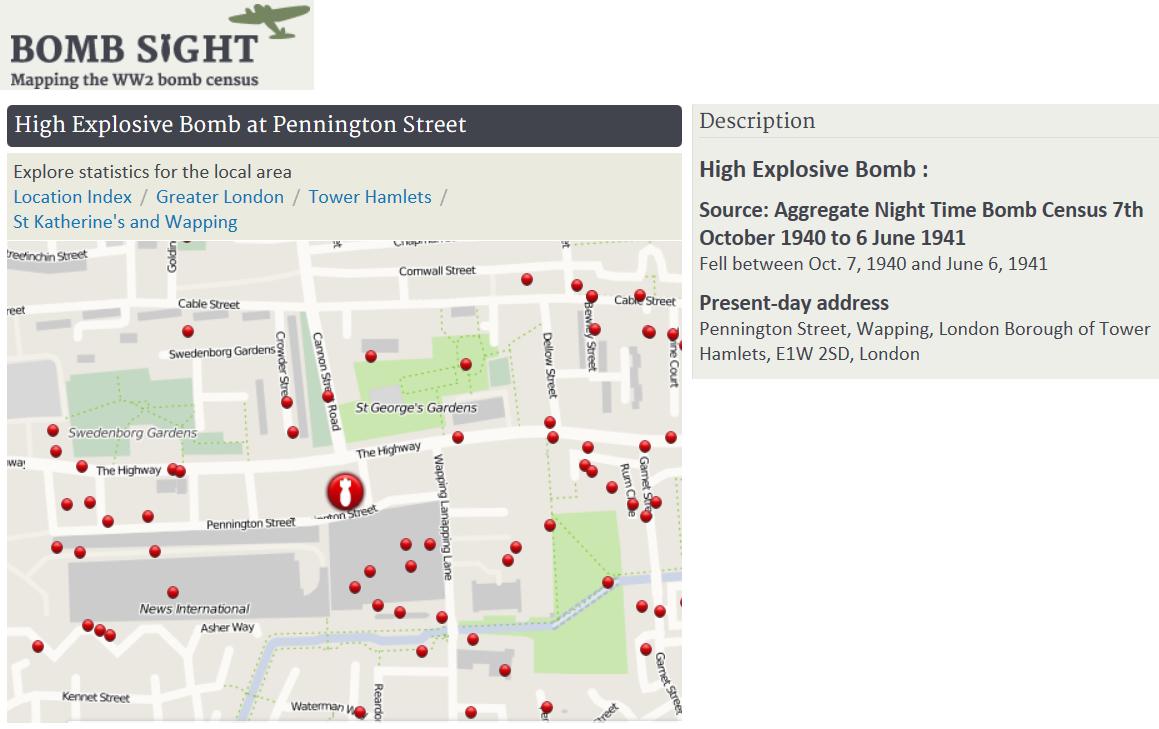Click the Description heading
The height and width of the screenshot is (729, 1159).
click(757, 121)
